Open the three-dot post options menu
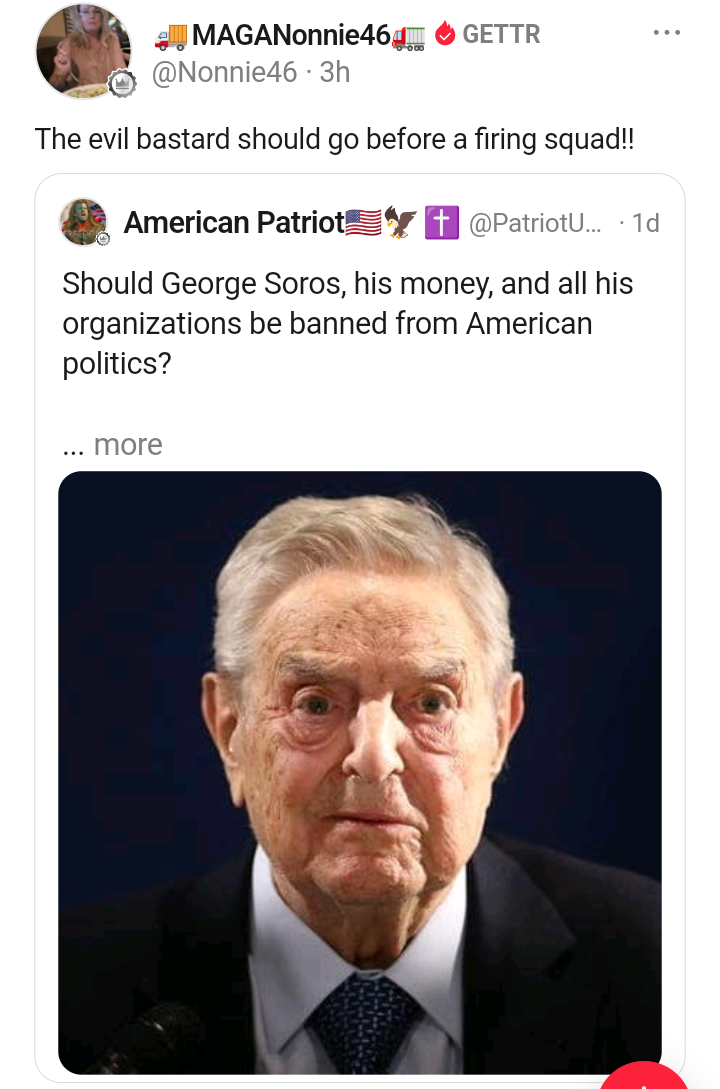Screen dimensions: 720x1089 (666, 33)
